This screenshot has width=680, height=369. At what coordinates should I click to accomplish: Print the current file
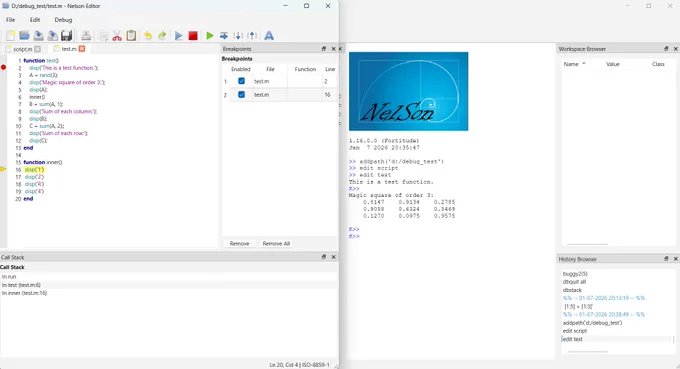[x=86, y=36]
